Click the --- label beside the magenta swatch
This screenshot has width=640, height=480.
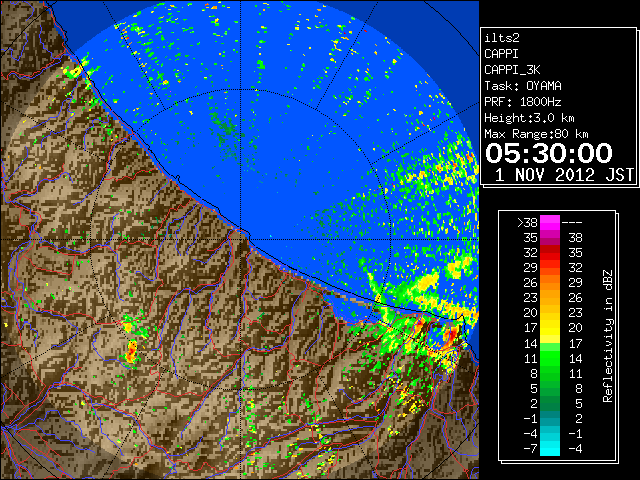pyautogui.click(x=572, y=223)
